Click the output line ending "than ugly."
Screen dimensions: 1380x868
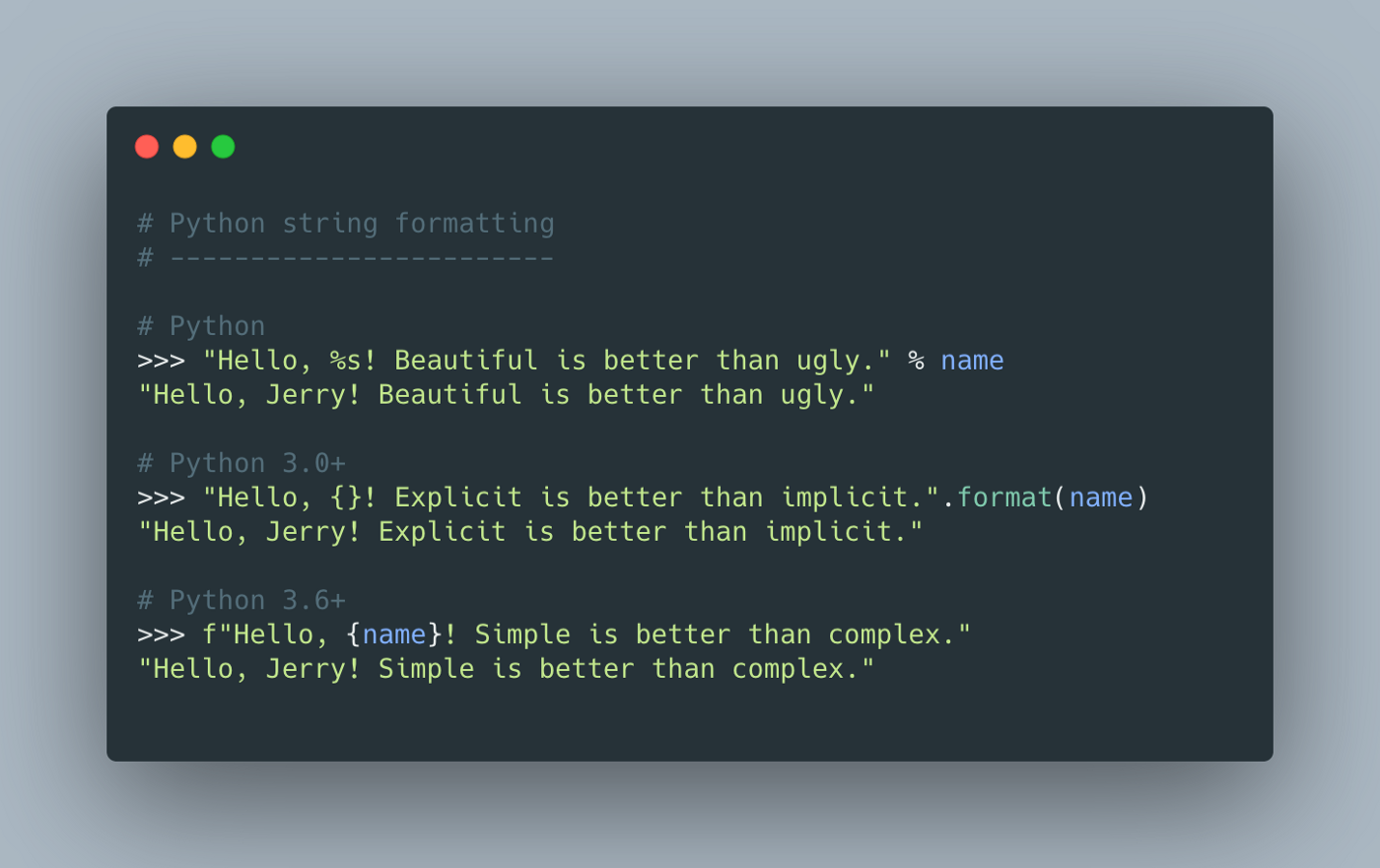507,395
